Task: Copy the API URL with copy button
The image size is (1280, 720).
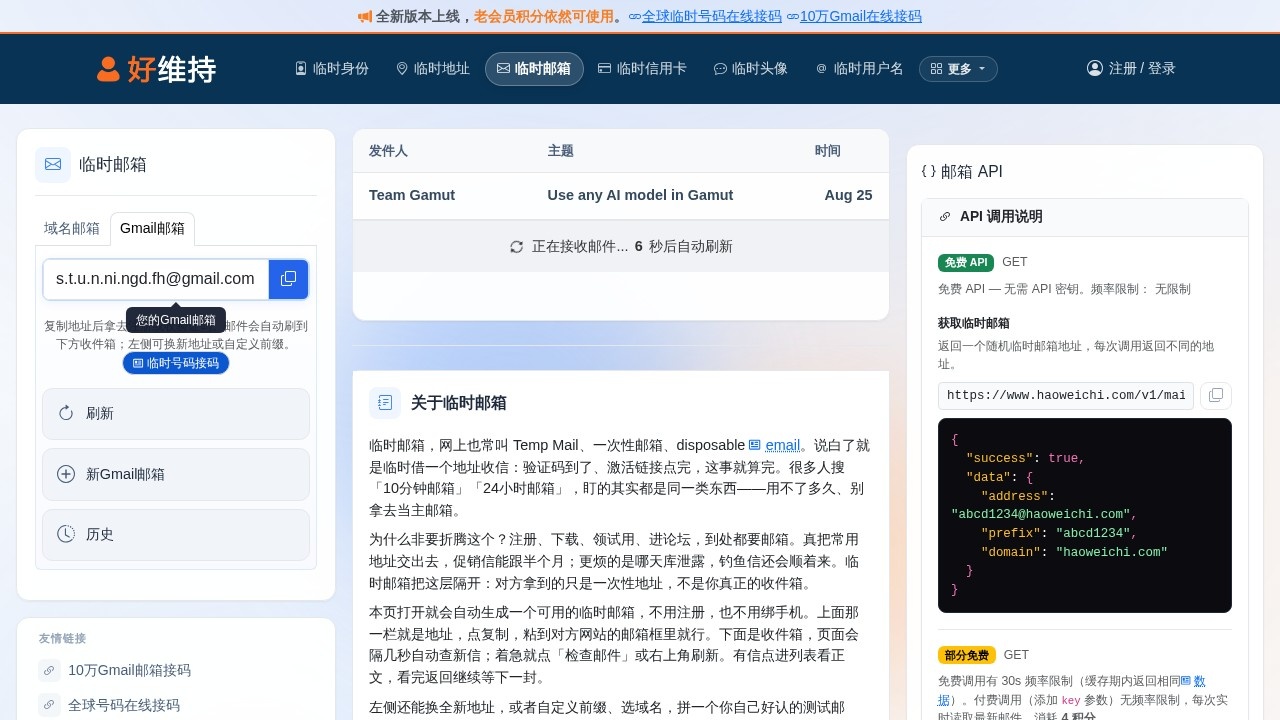Action: pyautogui.click(x=1216, y=395)
